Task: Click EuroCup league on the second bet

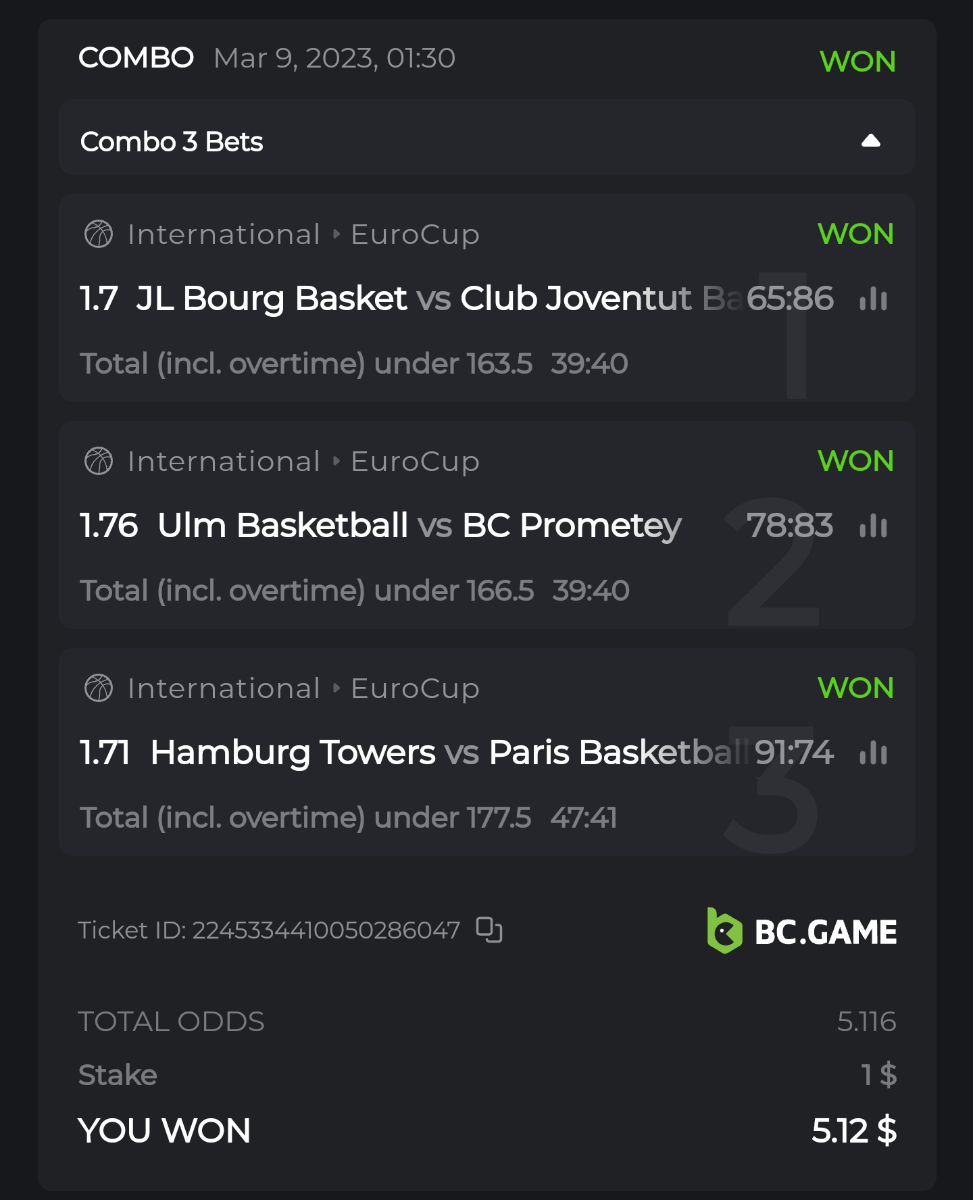Action: click(x=414, y=461)
